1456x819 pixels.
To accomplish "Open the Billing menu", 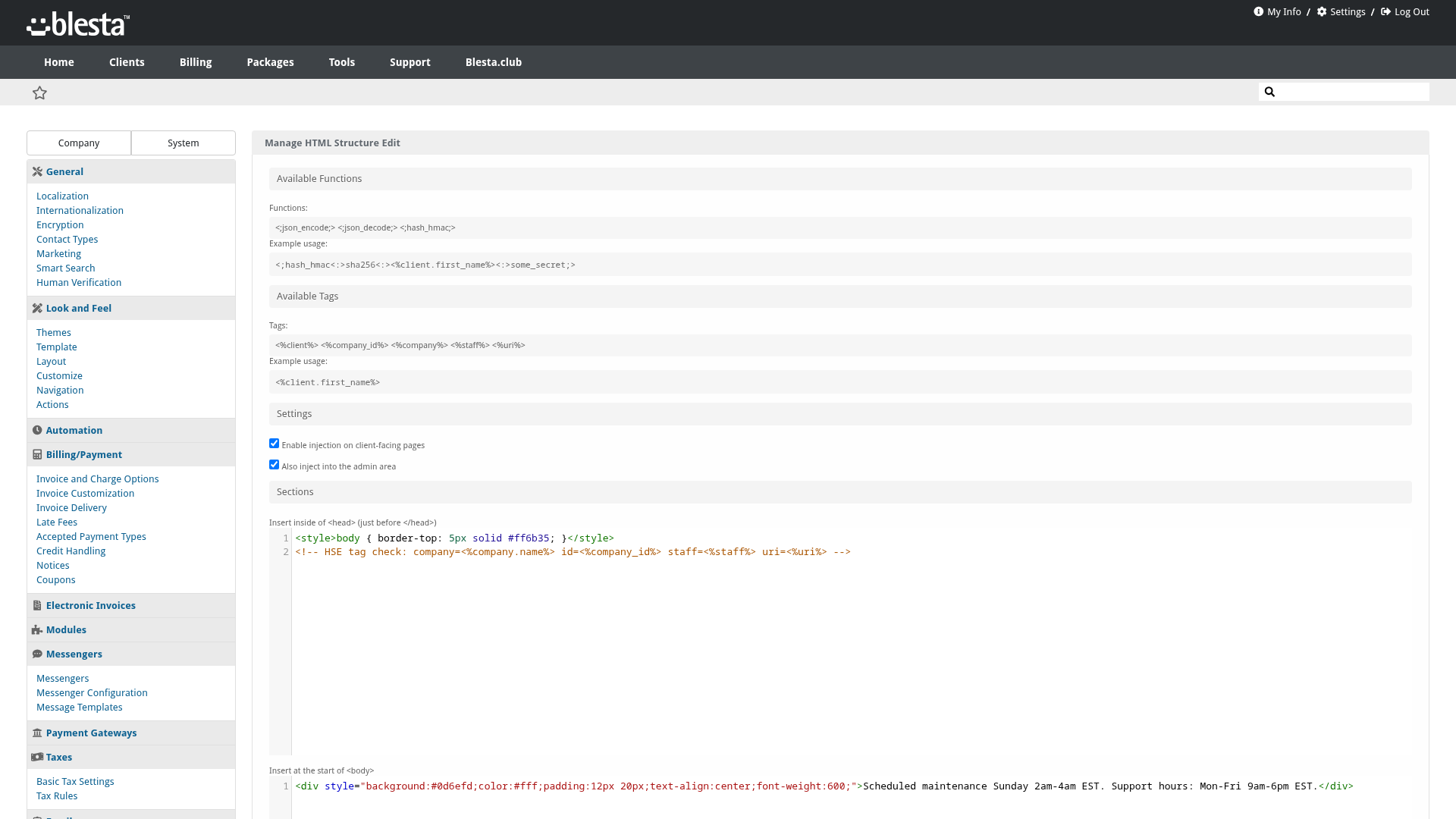I will coord(196,62).
